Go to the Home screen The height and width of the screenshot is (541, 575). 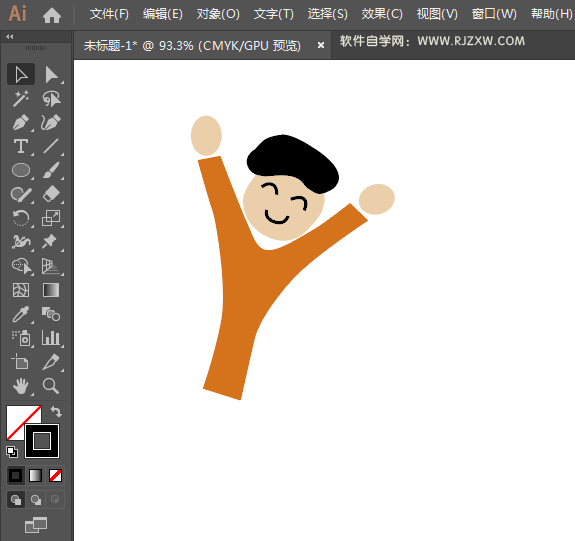52,15
